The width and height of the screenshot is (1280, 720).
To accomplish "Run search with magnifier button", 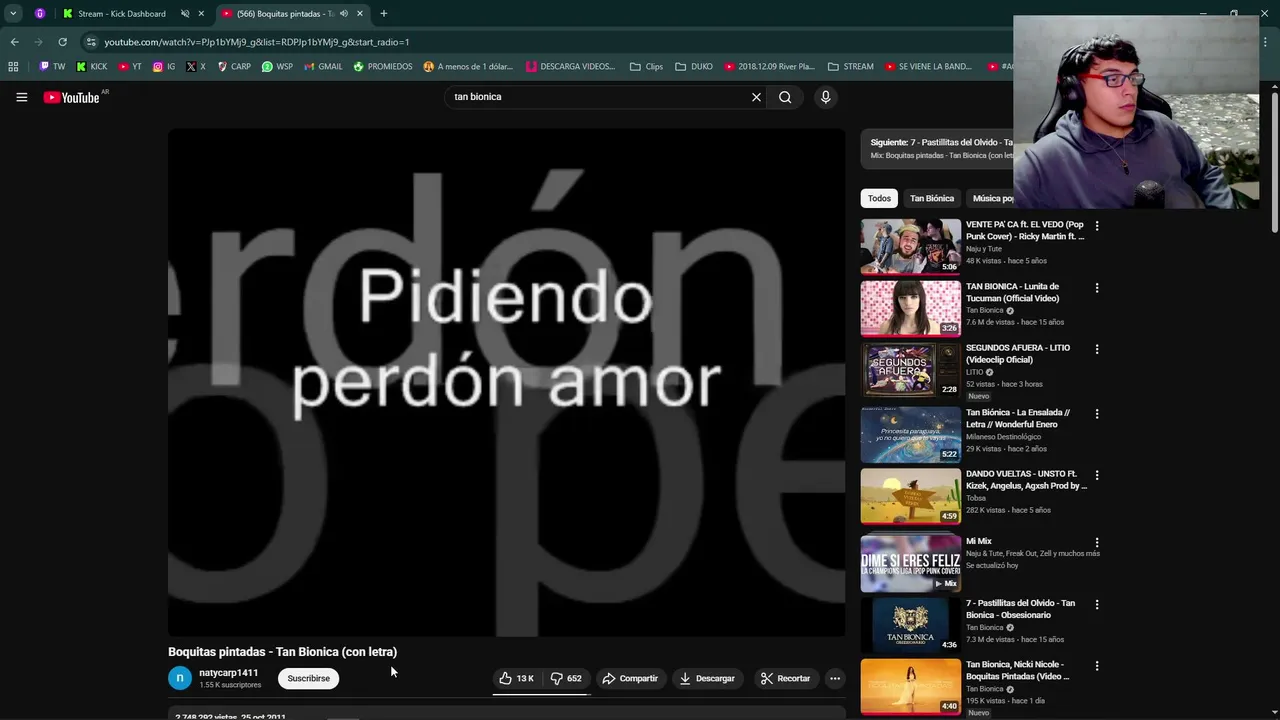I will tap(785, 97).
